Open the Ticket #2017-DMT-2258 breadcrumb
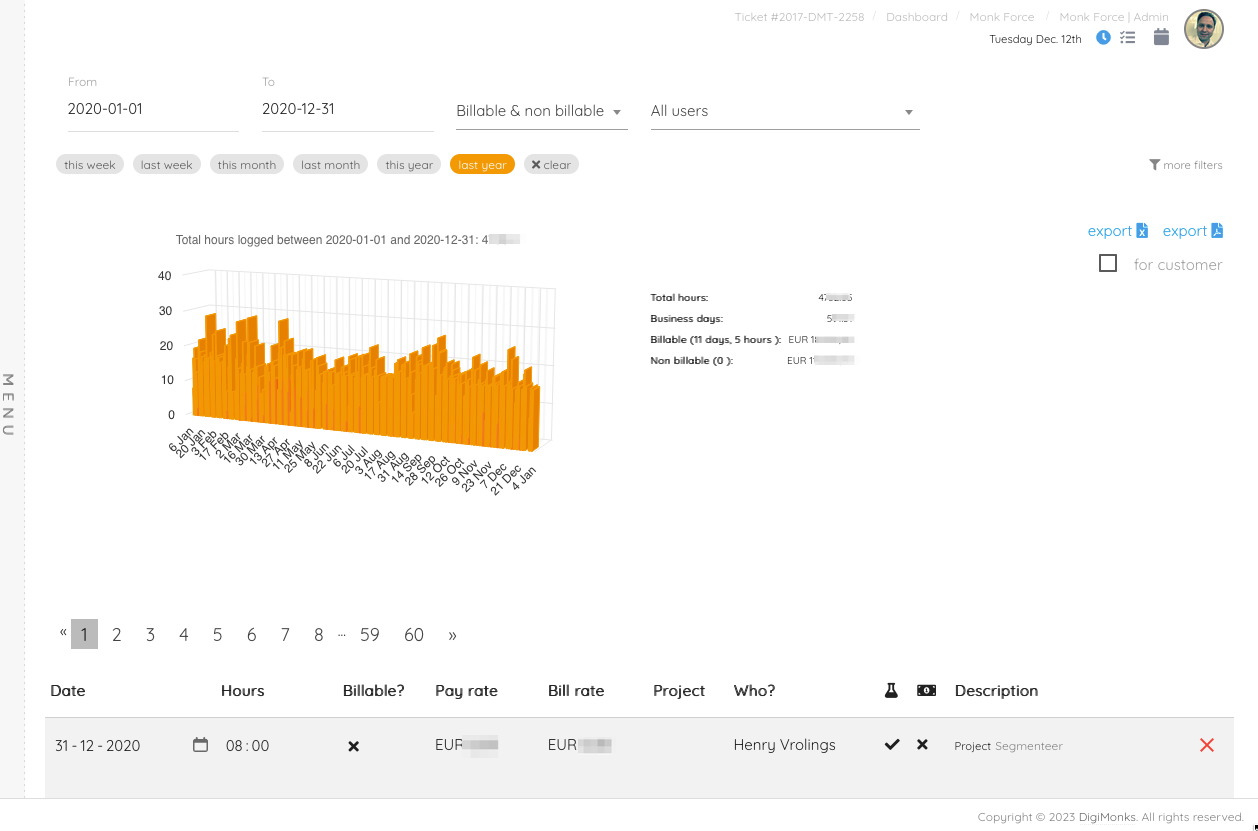This screenshot has height=831, width=1258. coord(799,17)
